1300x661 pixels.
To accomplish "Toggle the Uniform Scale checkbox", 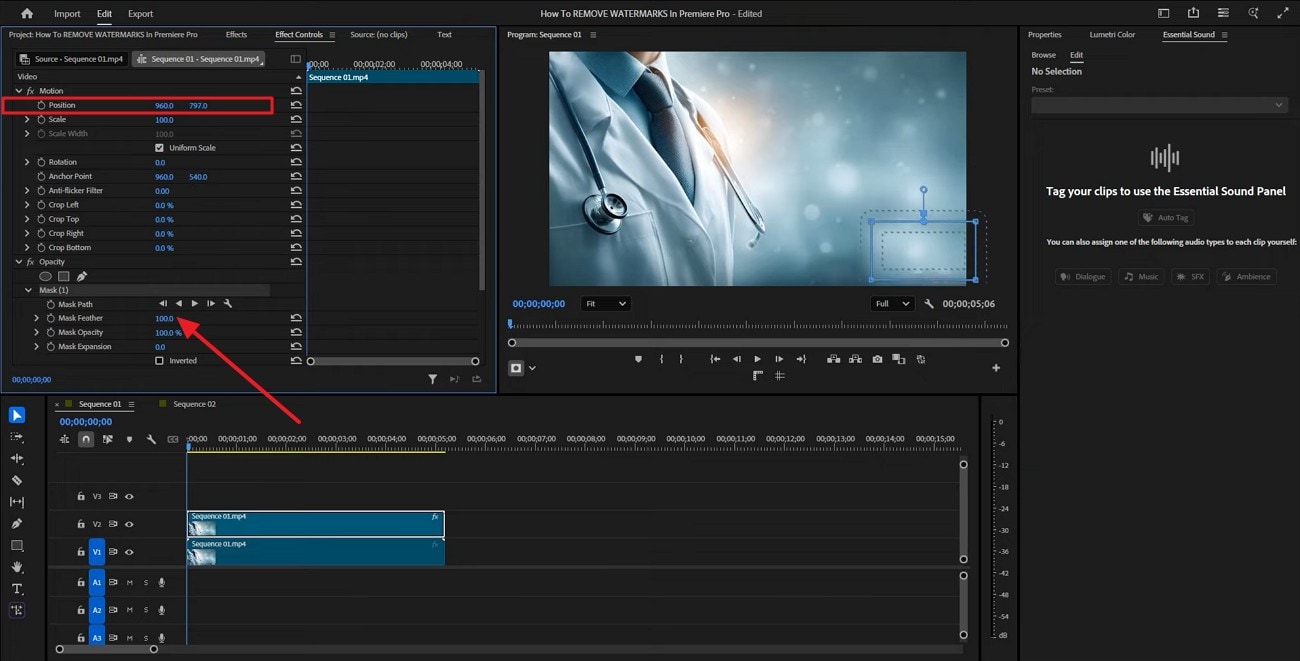I will 159,148.
